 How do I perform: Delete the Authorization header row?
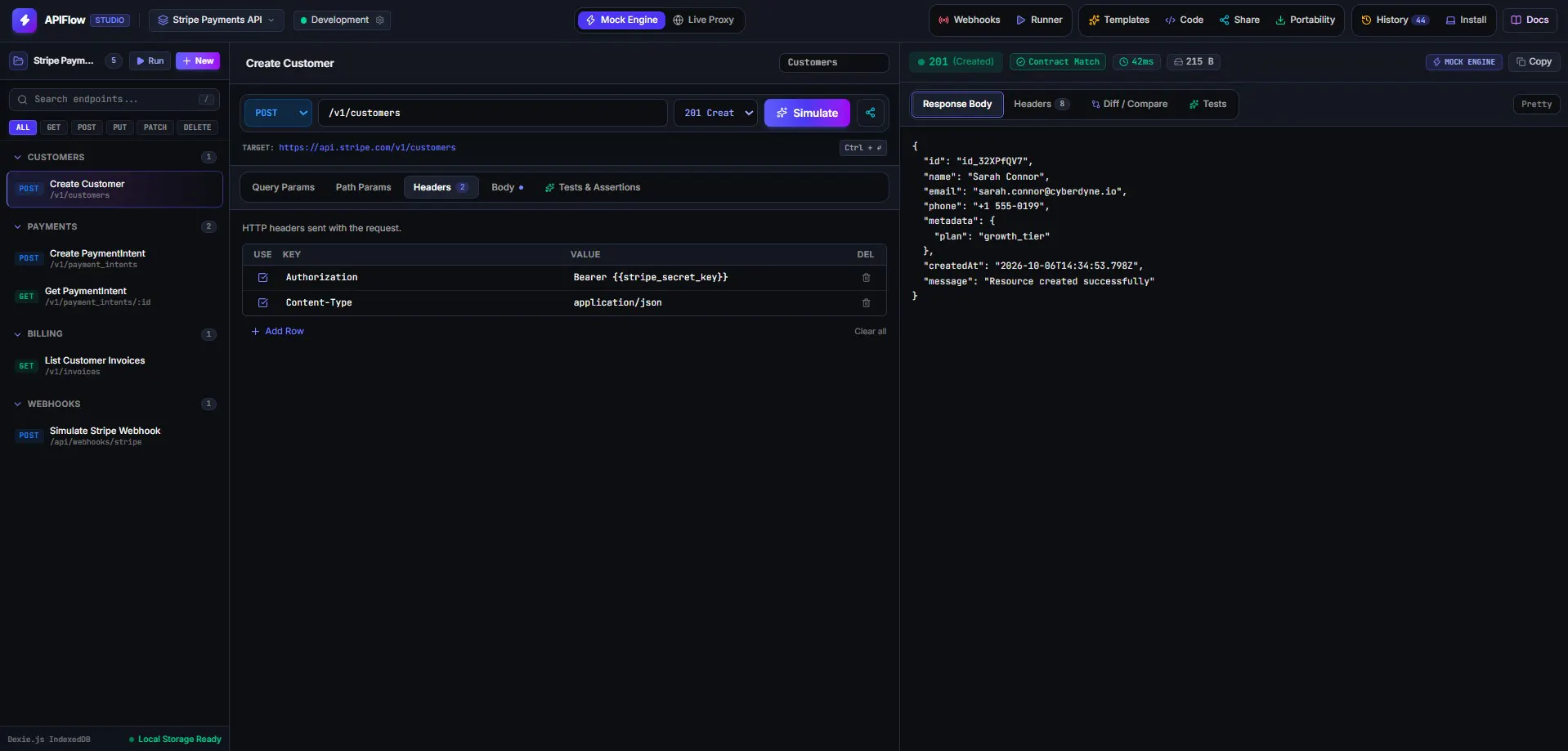point(866,278)
